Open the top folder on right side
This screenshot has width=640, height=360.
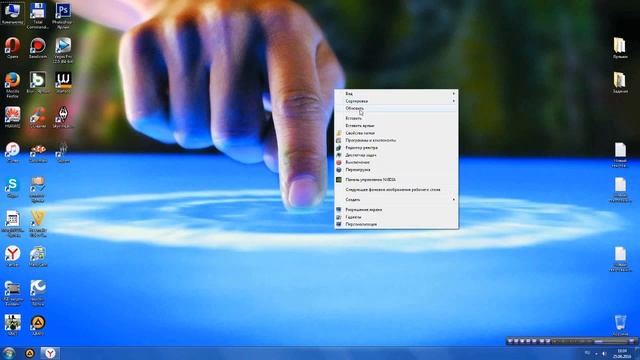pos(620,48)
